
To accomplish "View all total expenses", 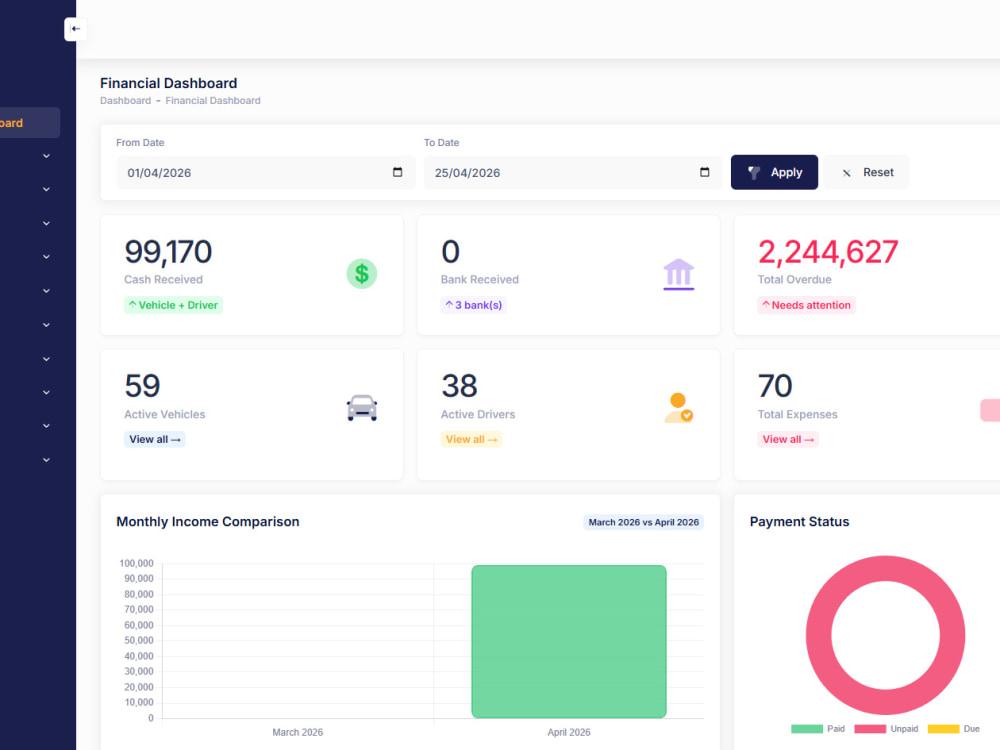I will point(788,439).
